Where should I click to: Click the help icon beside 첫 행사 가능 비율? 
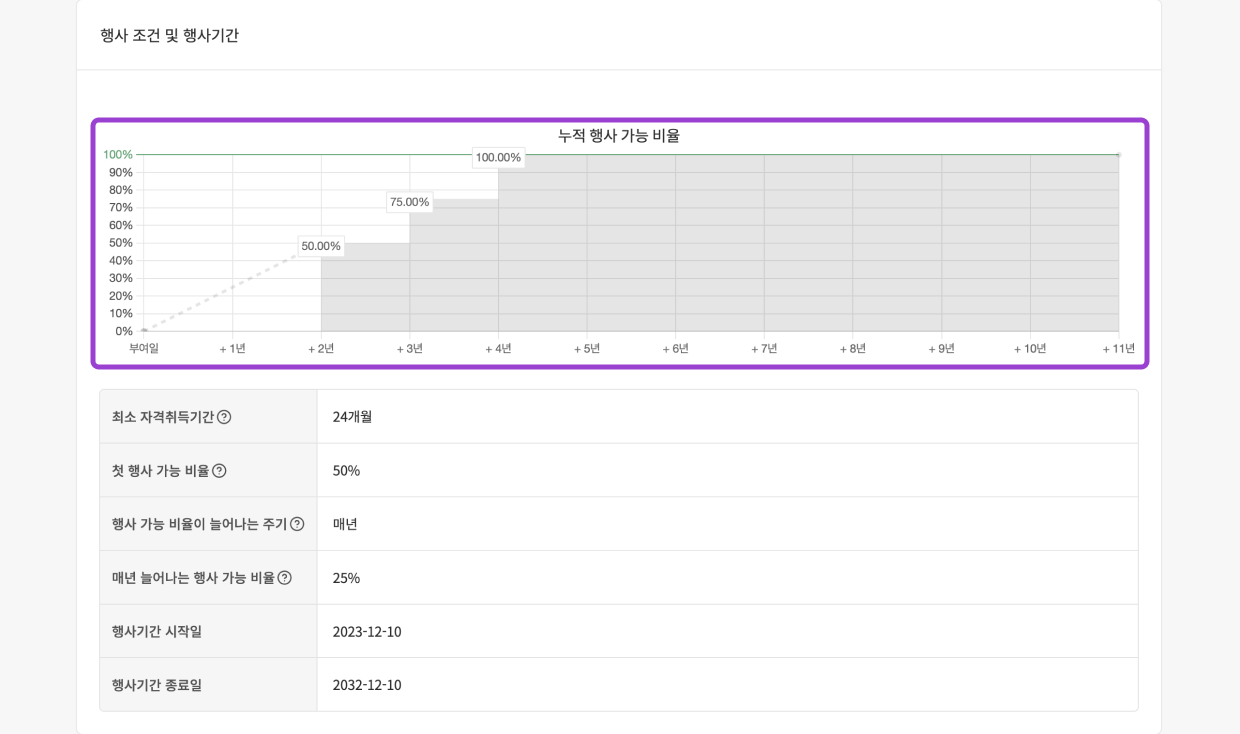[x=220, y=472]
